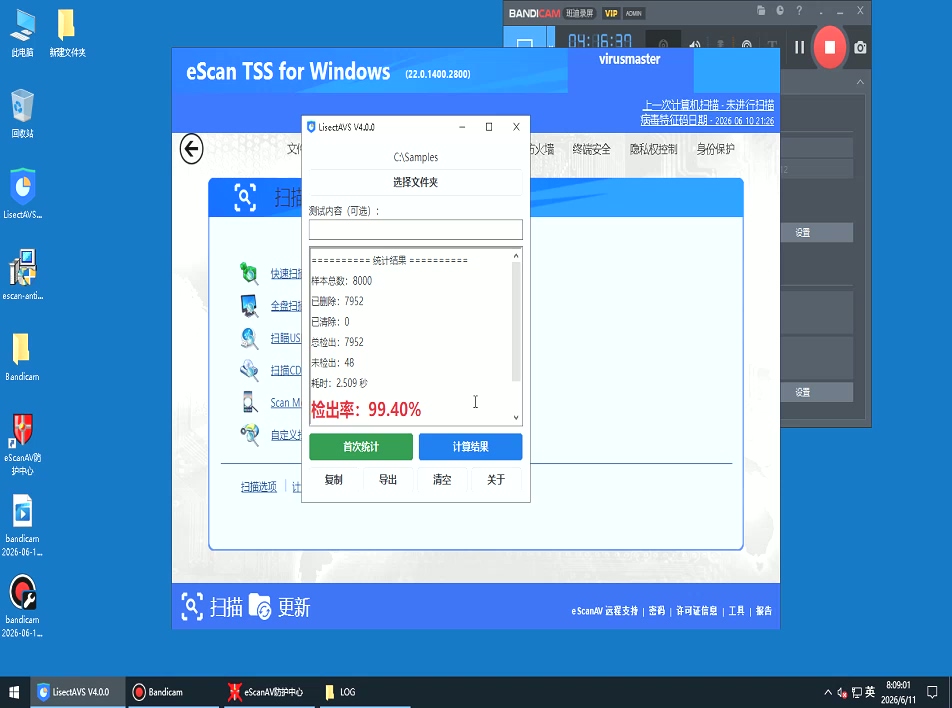The image size is (952, 708).
Task: Click the 全盘扫描 full scan monitor icon
Action: coord(249,305)
